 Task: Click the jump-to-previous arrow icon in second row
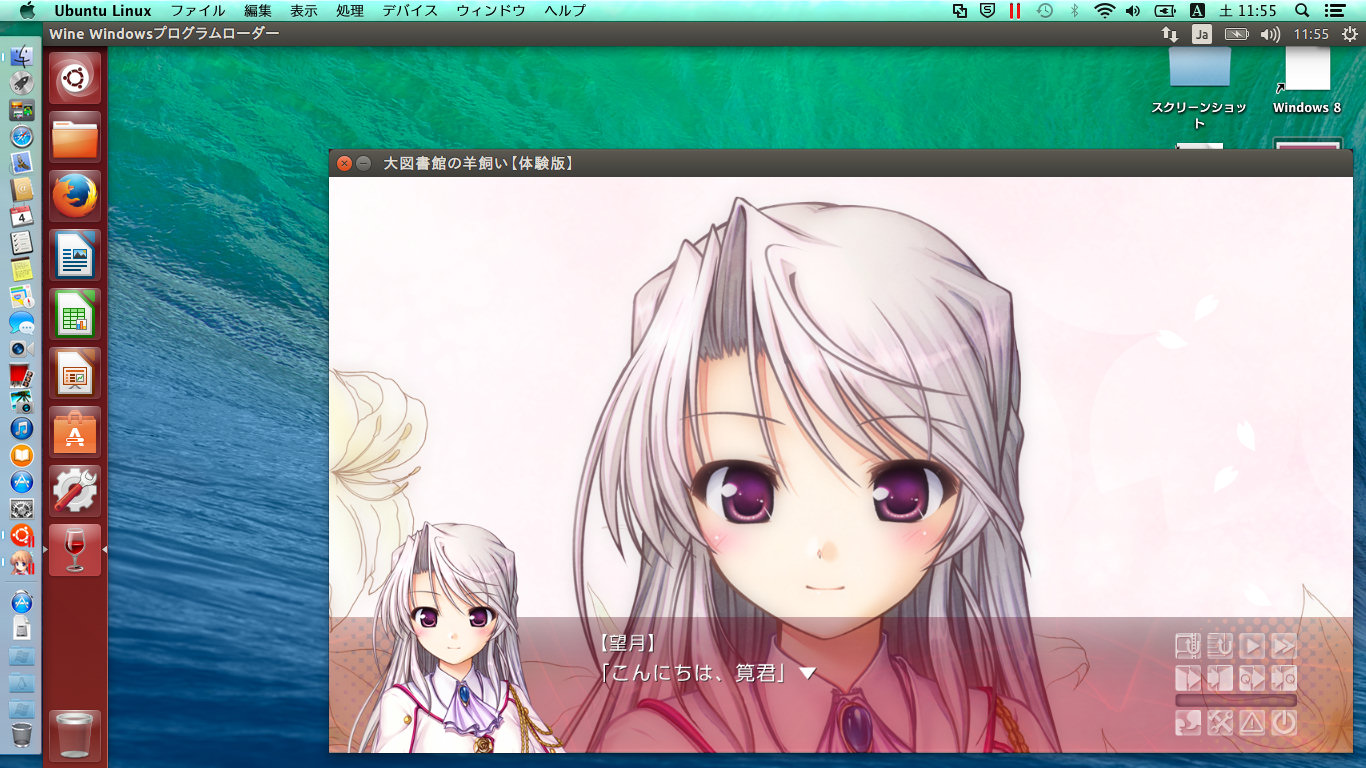click(x=1220, y=678)
